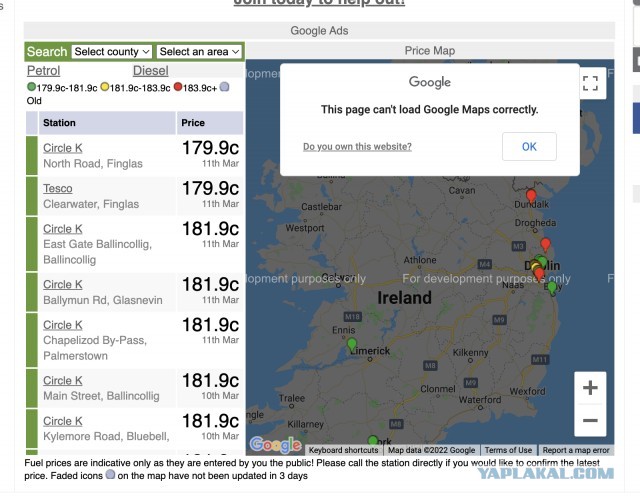640x503 pixels.
Task: Sort by the Price column header
Action: click(x=210, y=123)
